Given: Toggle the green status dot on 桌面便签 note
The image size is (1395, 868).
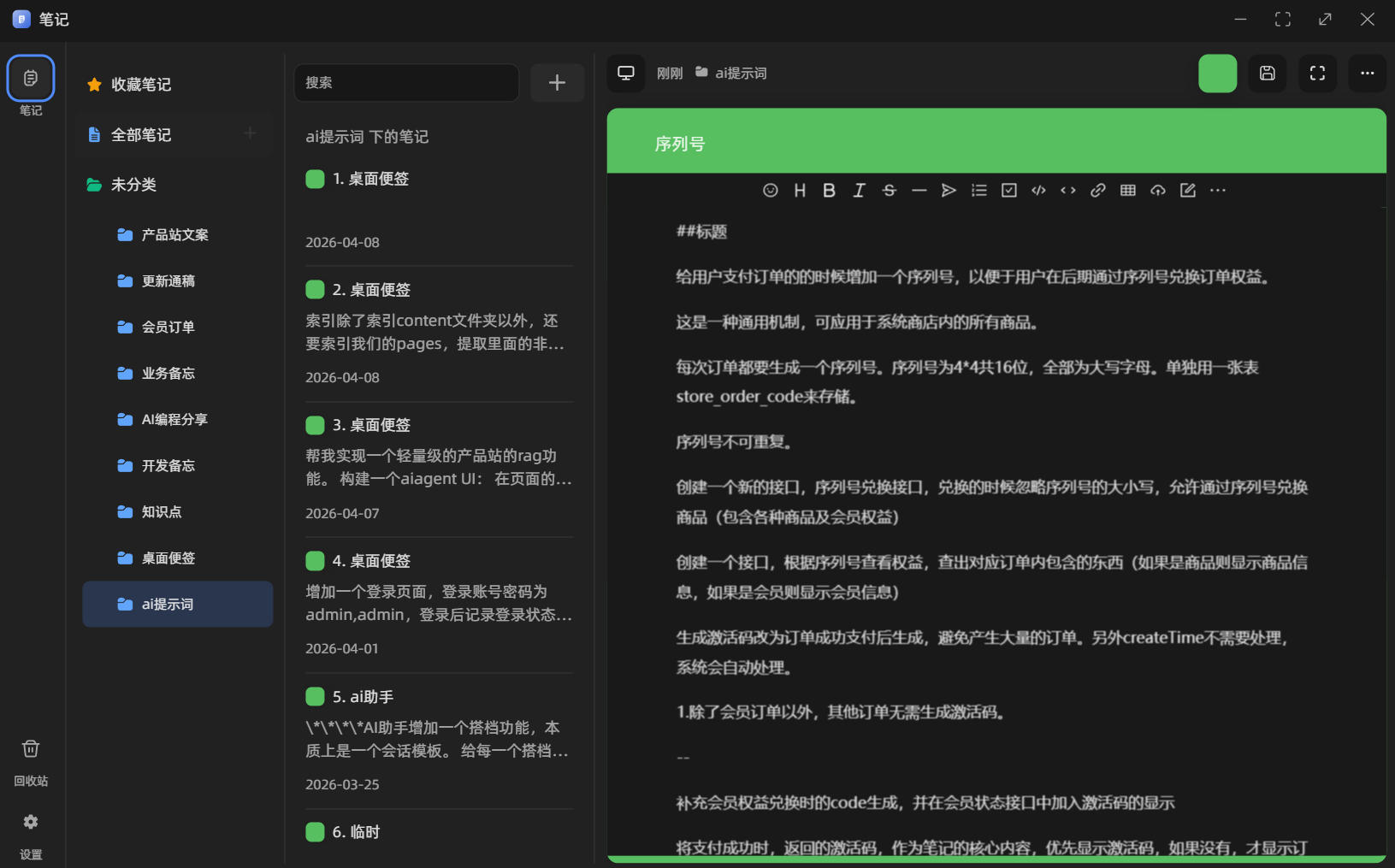Looking at the screenshot, I should point(314,179).
